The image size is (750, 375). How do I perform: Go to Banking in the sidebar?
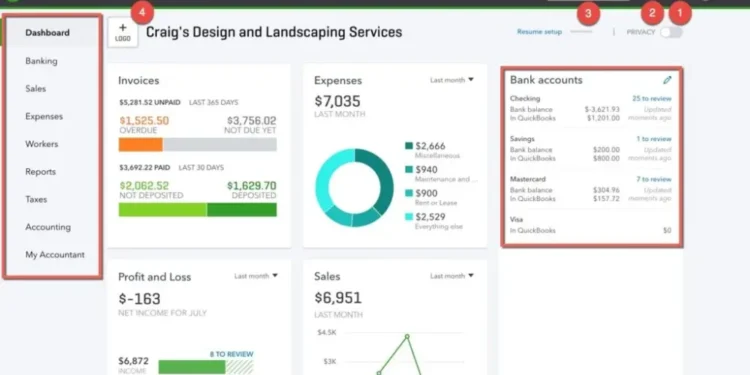click(42, 61)
